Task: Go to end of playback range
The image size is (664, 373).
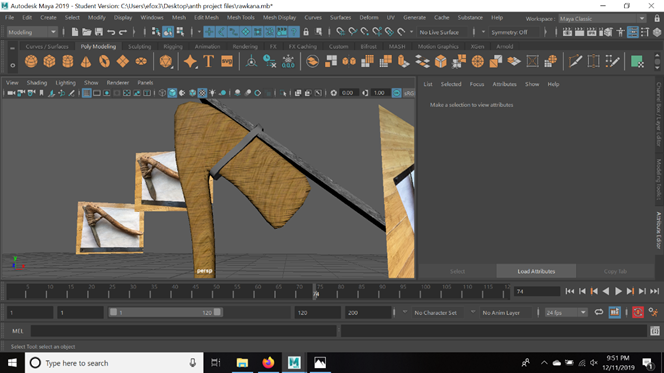Action: pyautogui.click(x=655, y=291)
